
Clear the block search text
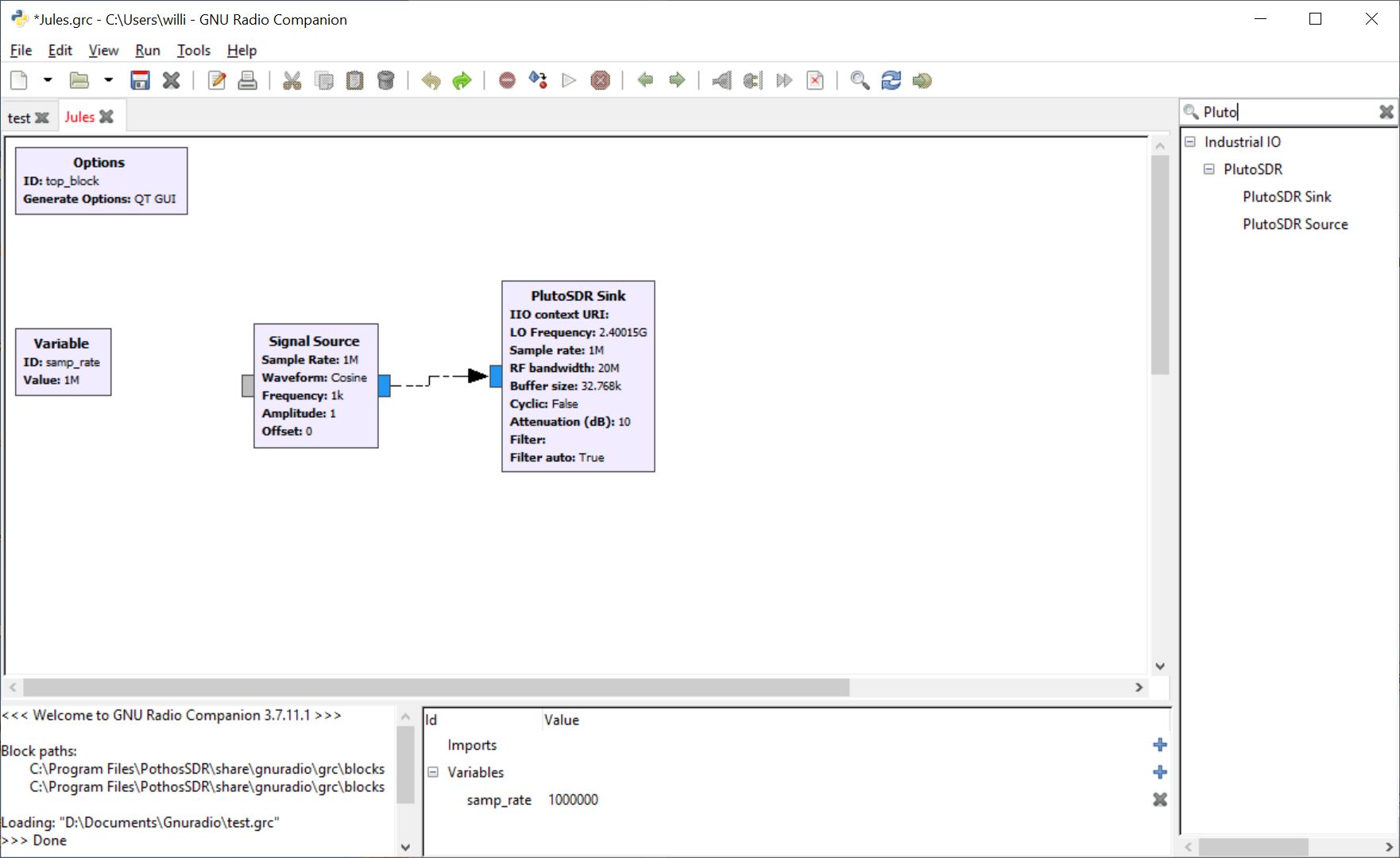(1386, 112)
